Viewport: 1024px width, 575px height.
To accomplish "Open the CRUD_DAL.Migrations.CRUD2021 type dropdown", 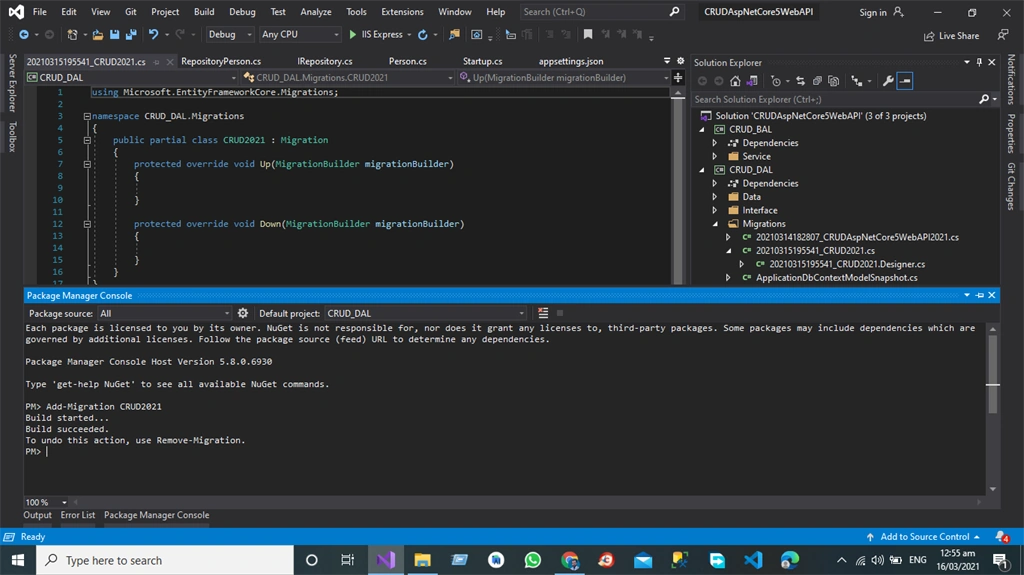I will (347, 77).
